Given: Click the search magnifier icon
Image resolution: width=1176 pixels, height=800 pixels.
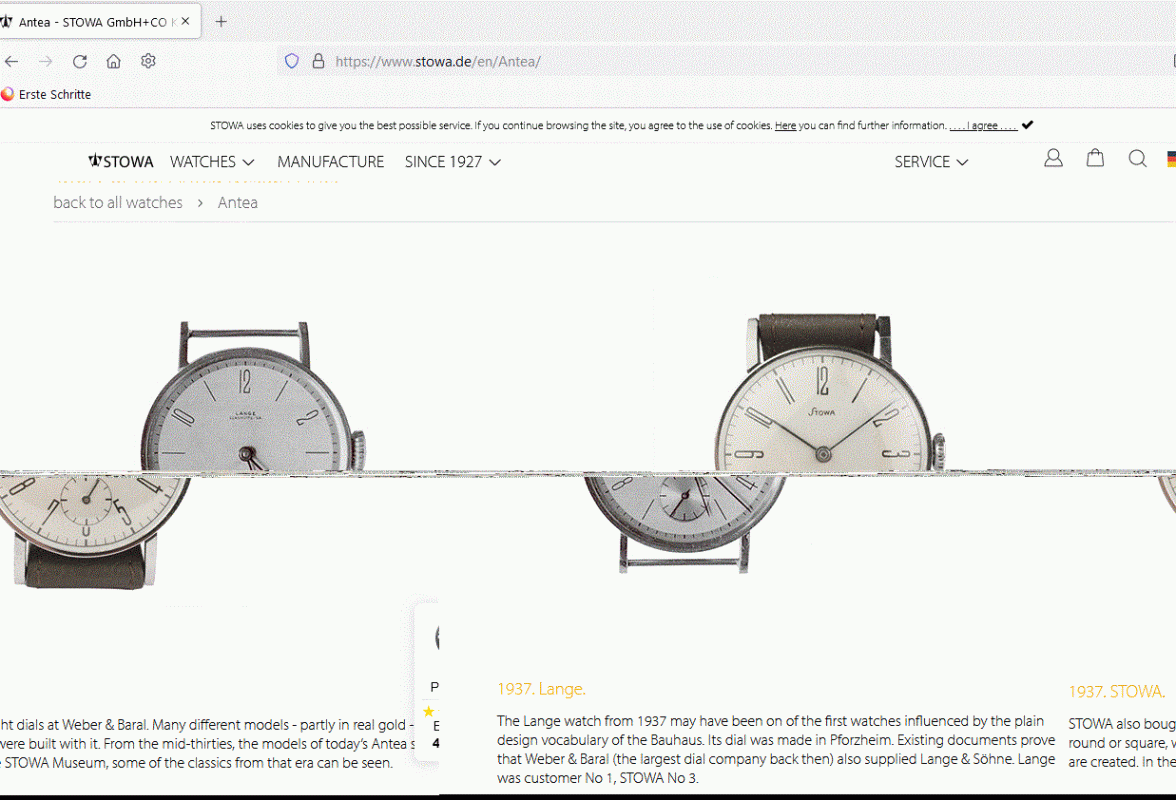Looking at the screenshot, I should (x=1137, y=158).
